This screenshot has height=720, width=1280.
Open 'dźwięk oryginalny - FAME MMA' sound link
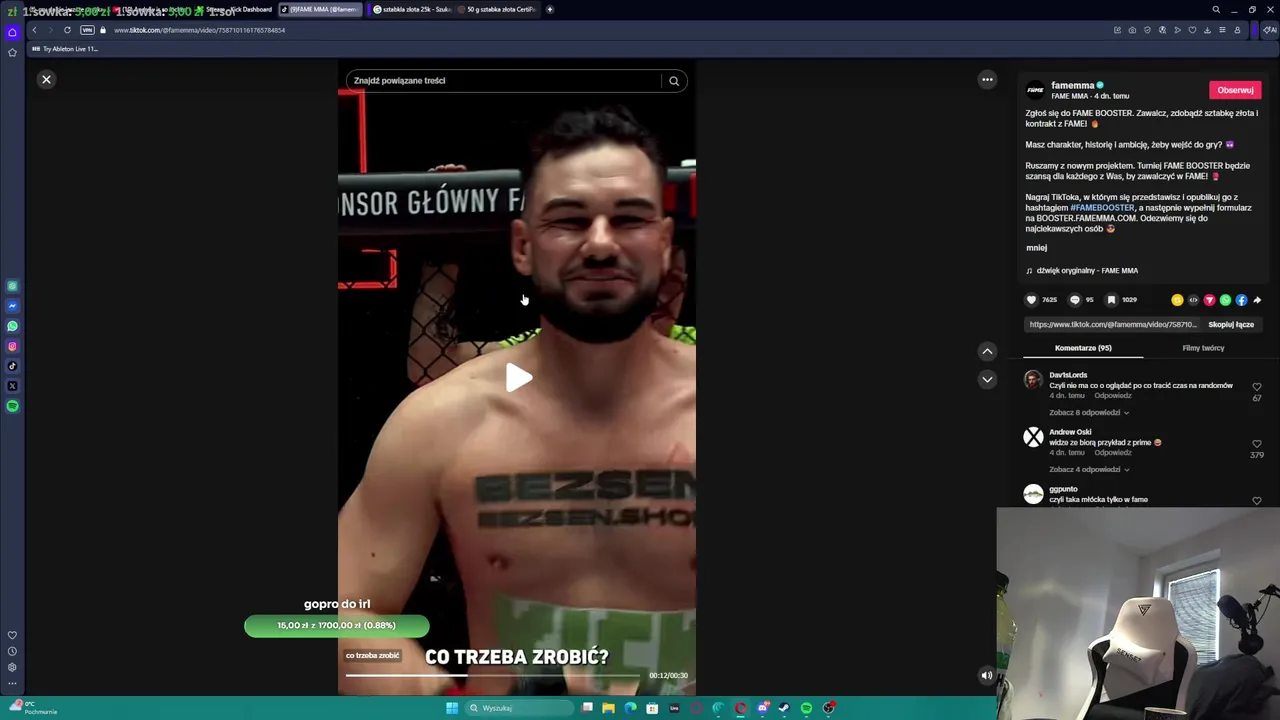click(1087, 271)
